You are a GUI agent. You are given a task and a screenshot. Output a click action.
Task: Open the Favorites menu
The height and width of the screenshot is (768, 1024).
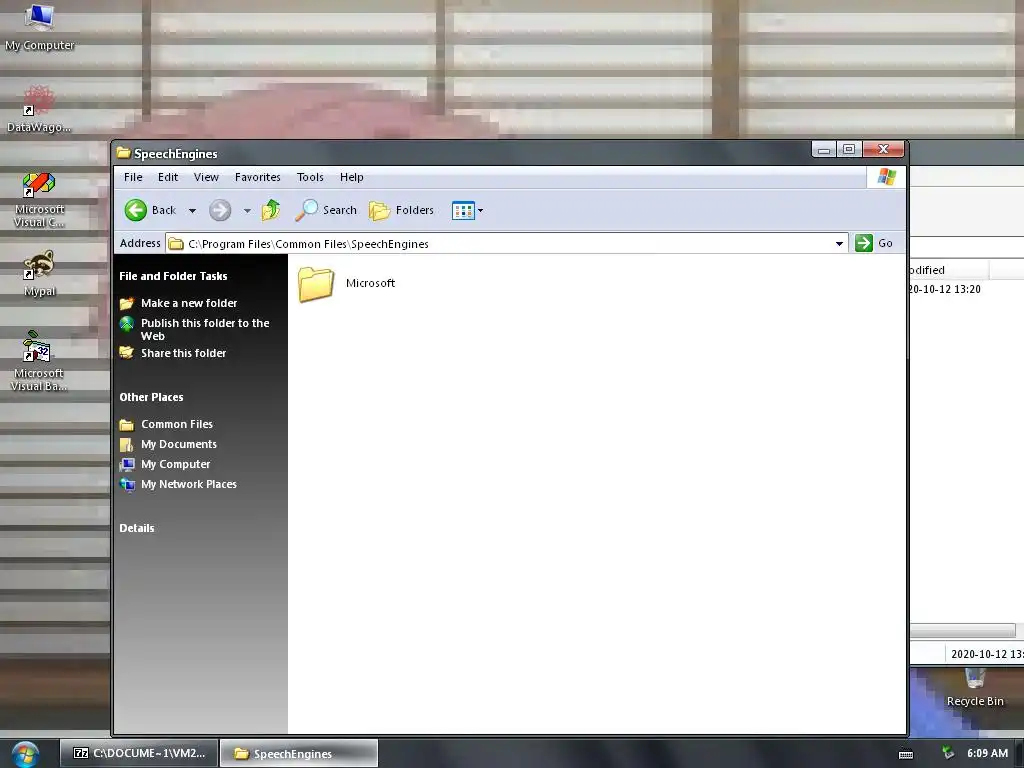[x=257, y=177]
